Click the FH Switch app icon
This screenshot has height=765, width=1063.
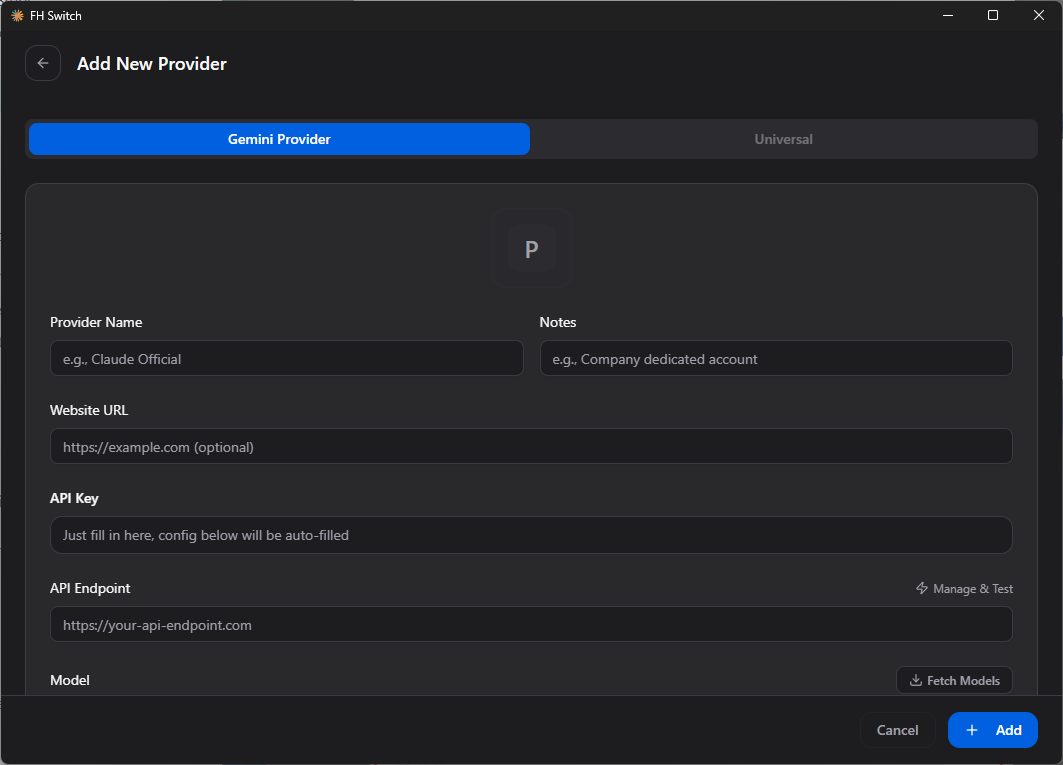point(17,16)
